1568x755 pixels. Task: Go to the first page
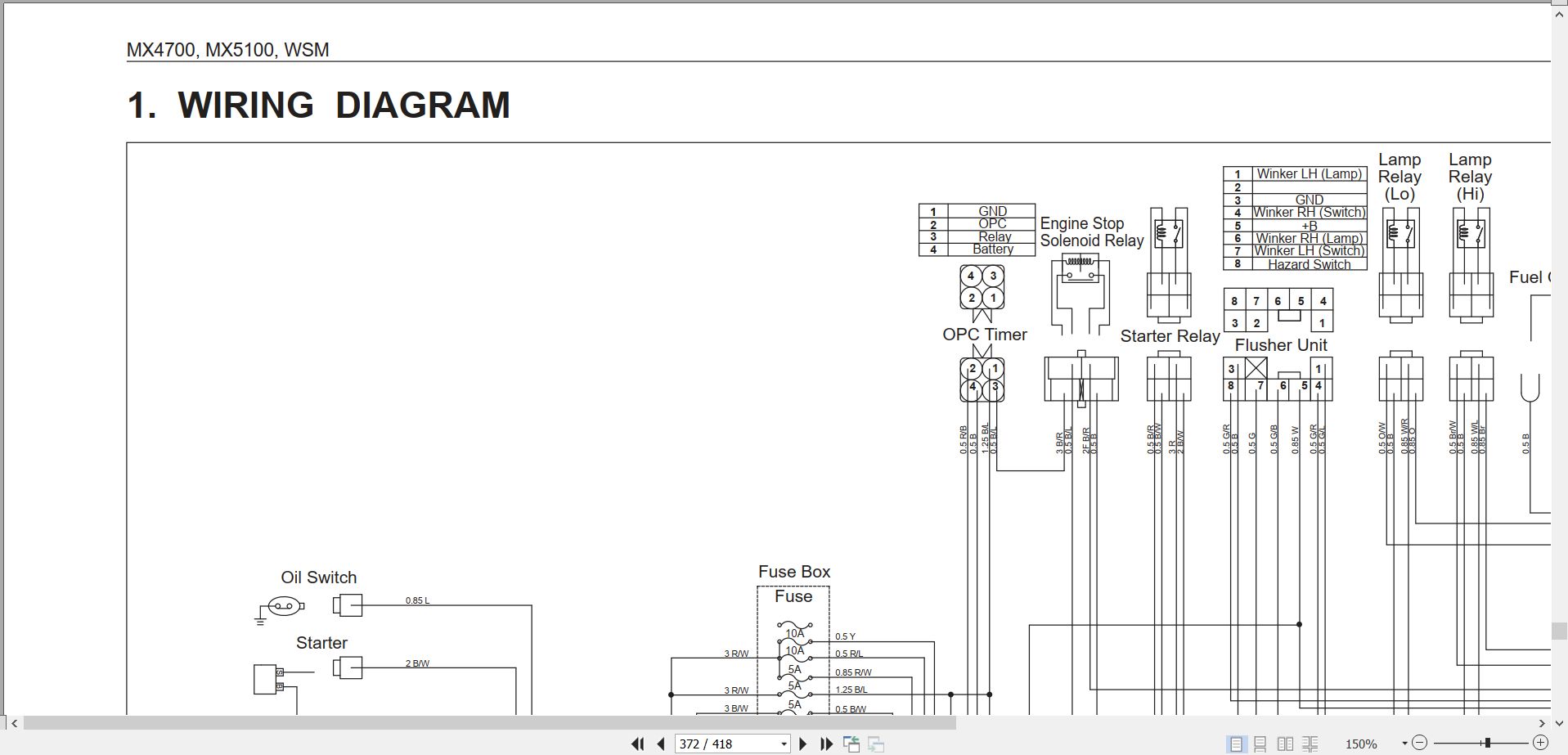637,744
